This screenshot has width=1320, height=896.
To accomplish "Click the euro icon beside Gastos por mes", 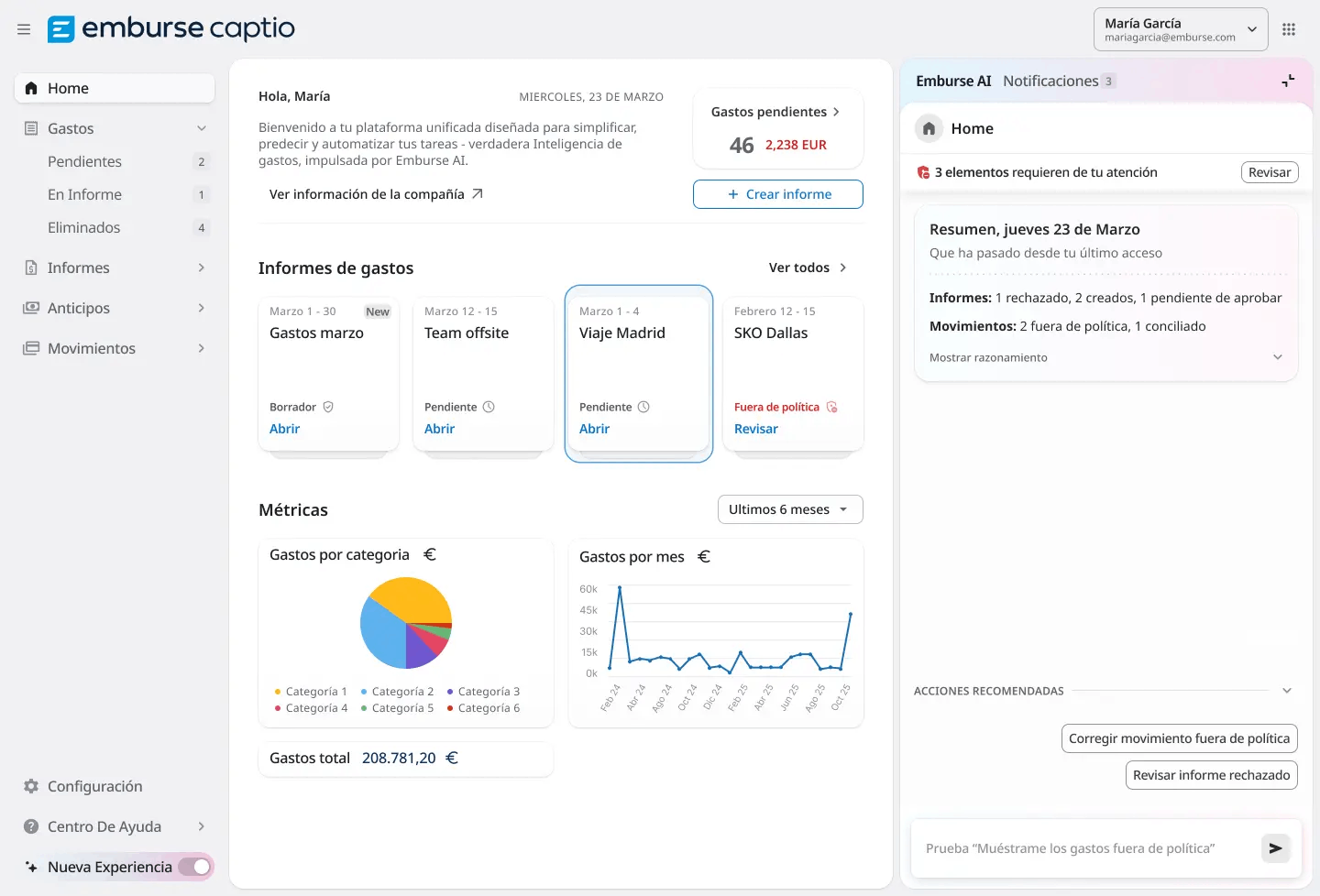I will click(704, 556).
